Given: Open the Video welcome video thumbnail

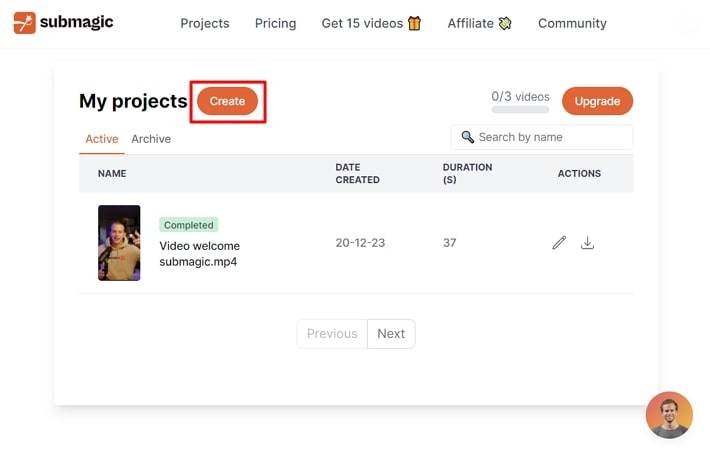Looking at the screenshot, I should coord(119,243).
